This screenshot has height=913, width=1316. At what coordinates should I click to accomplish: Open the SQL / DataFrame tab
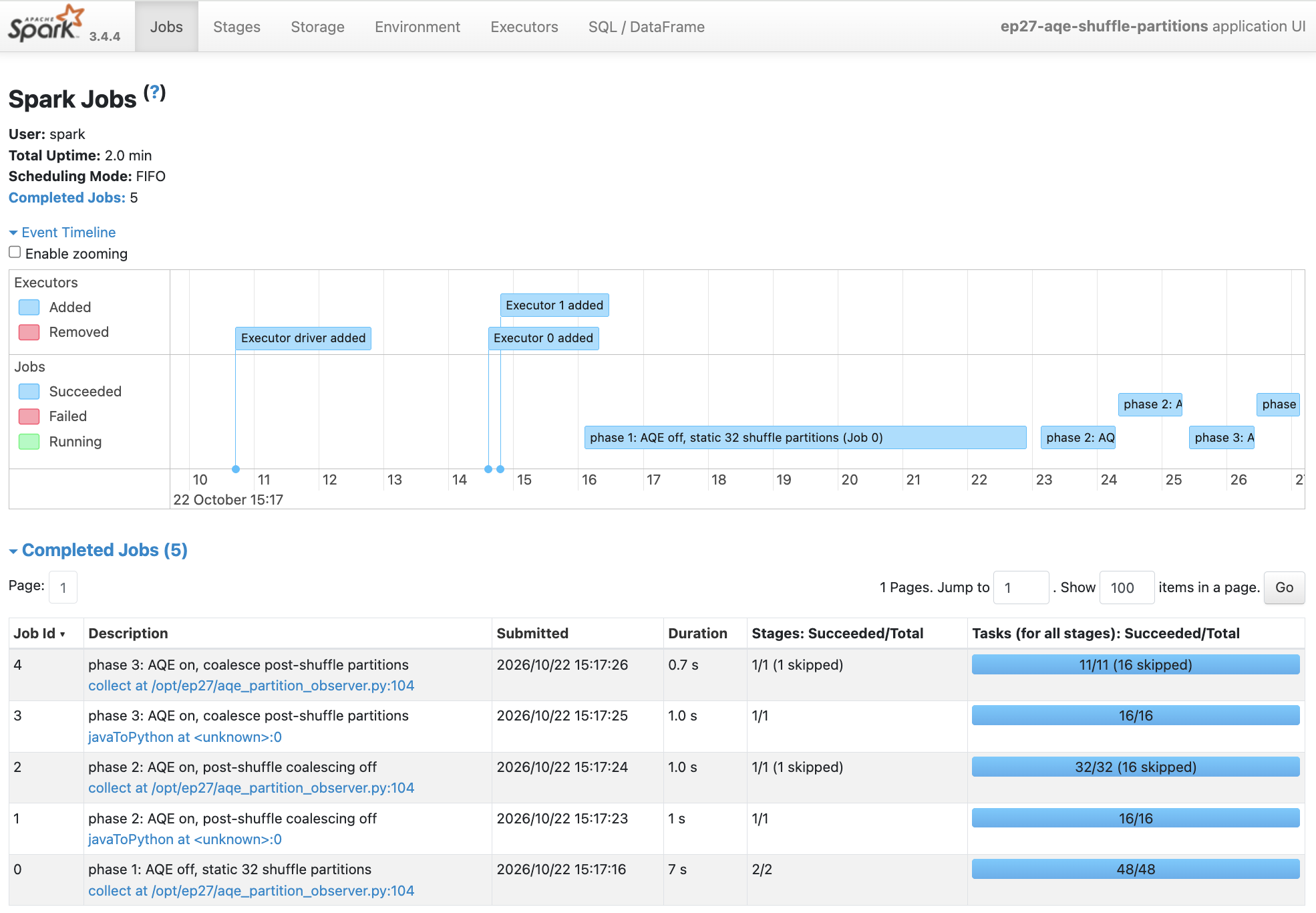click(x=646, y=27)
